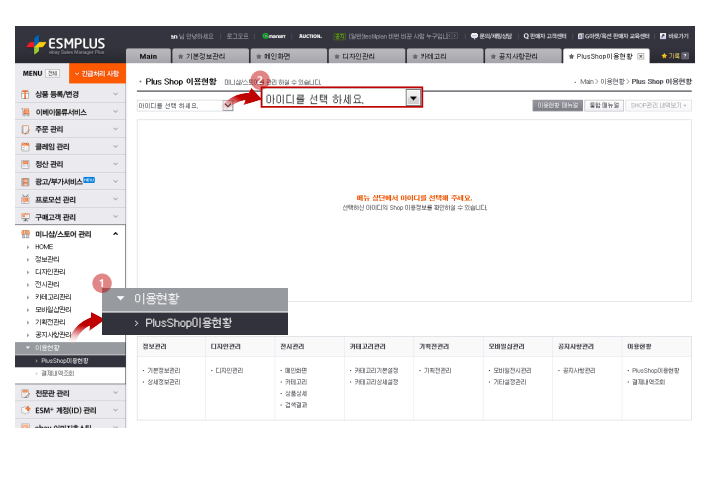
Task: Click the 미니샵/스토어 관리 shop icon
Action: pyautogui.click(x=26, y=234)
